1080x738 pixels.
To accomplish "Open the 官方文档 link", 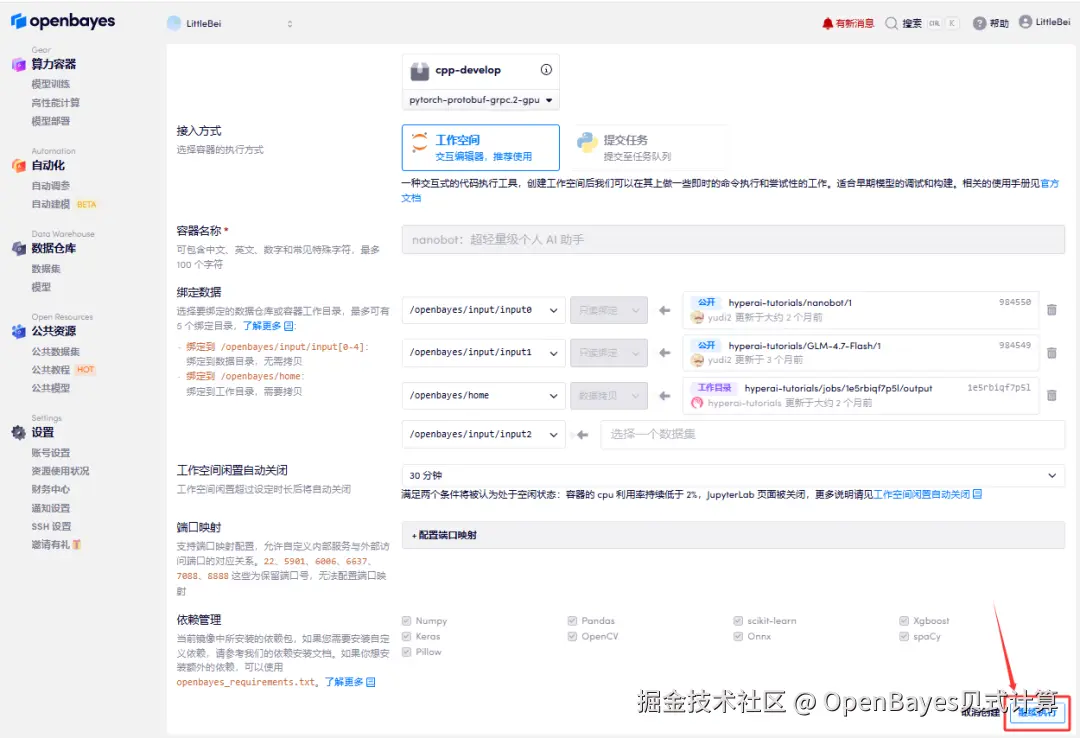I will point(1050,183).
